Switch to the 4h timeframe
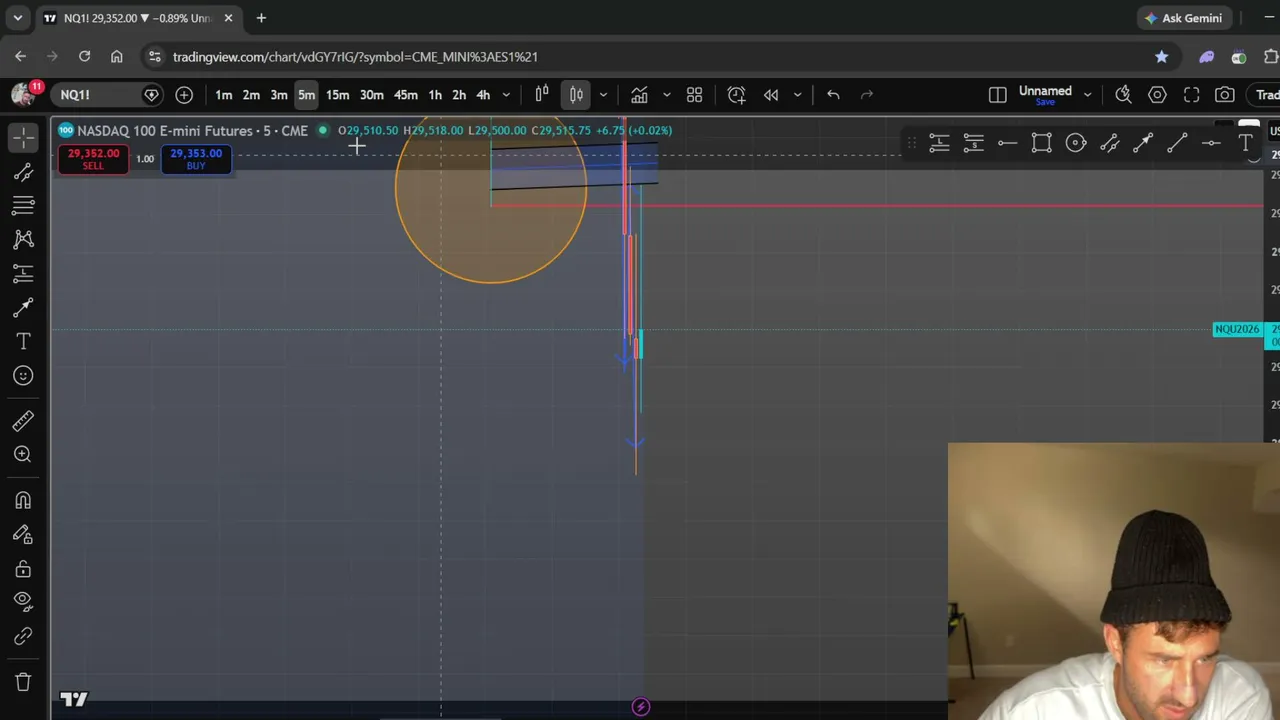The height and width of the screenshot is (720, 1280). (x=483, y=95)
